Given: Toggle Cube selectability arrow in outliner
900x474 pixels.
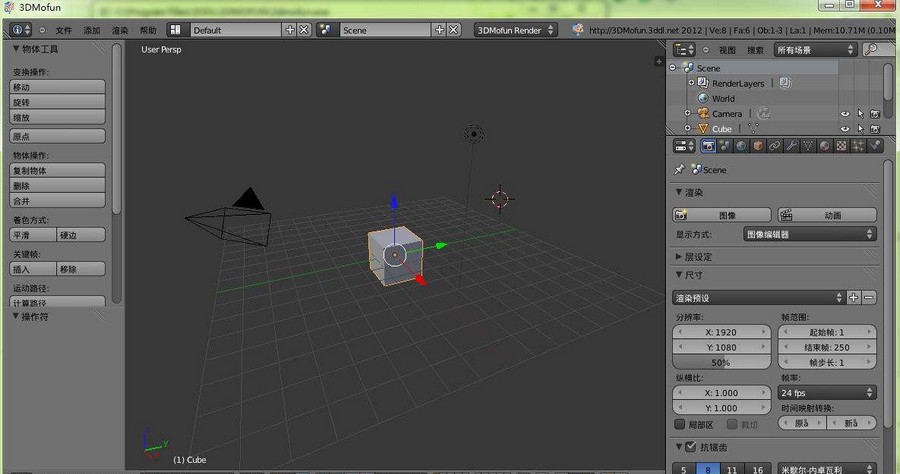Looking at the screenshot, I should coord(860,129).
